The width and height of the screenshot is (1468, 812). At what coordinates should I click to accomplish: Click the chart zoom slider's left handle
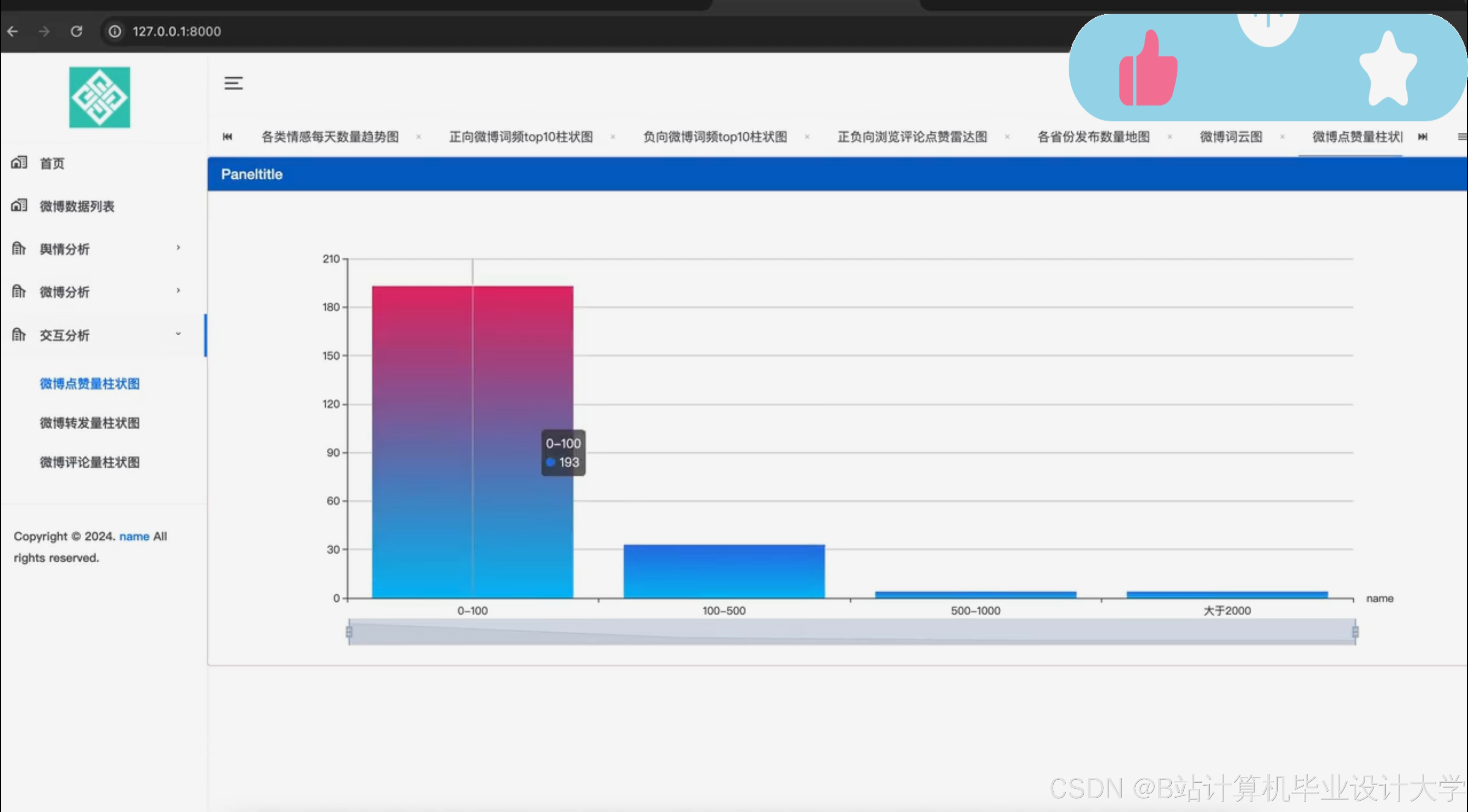pos(349,631)
